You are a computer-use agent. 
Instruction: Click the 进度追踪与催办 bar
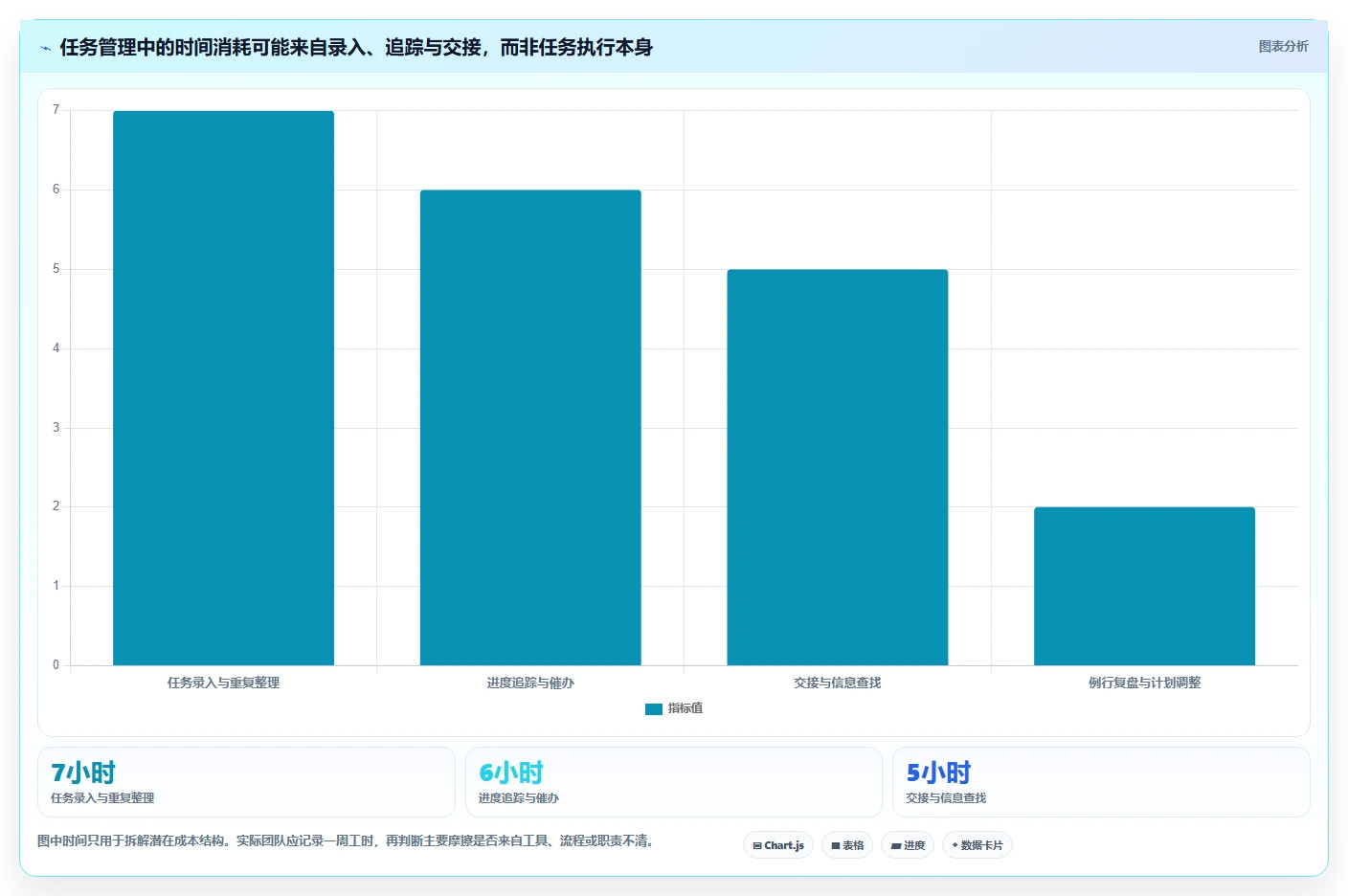tap(530, 428)
